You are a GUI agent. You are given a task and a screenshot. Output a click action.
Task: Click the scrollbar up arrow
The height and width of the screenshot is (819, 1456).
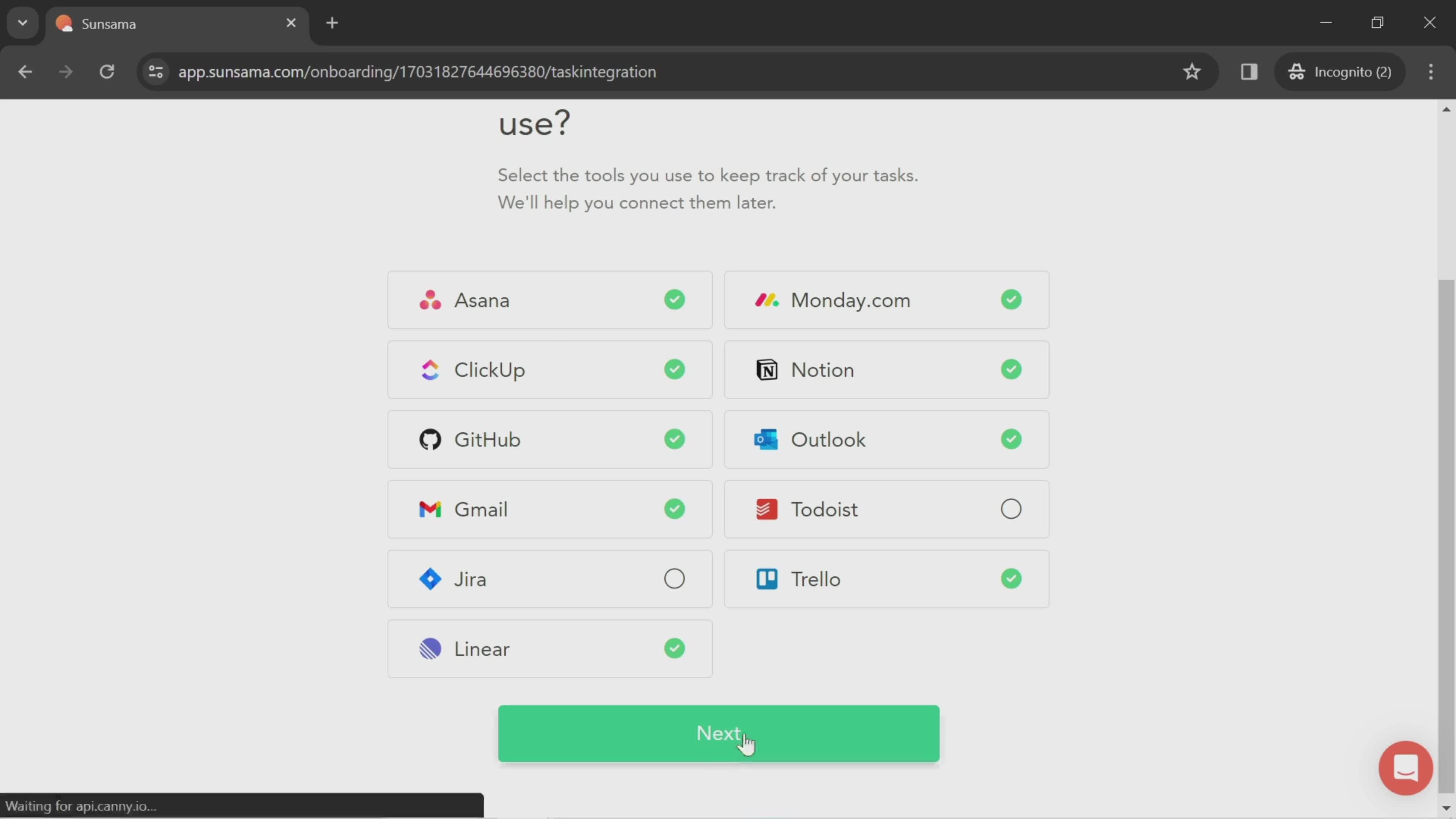1447,110
